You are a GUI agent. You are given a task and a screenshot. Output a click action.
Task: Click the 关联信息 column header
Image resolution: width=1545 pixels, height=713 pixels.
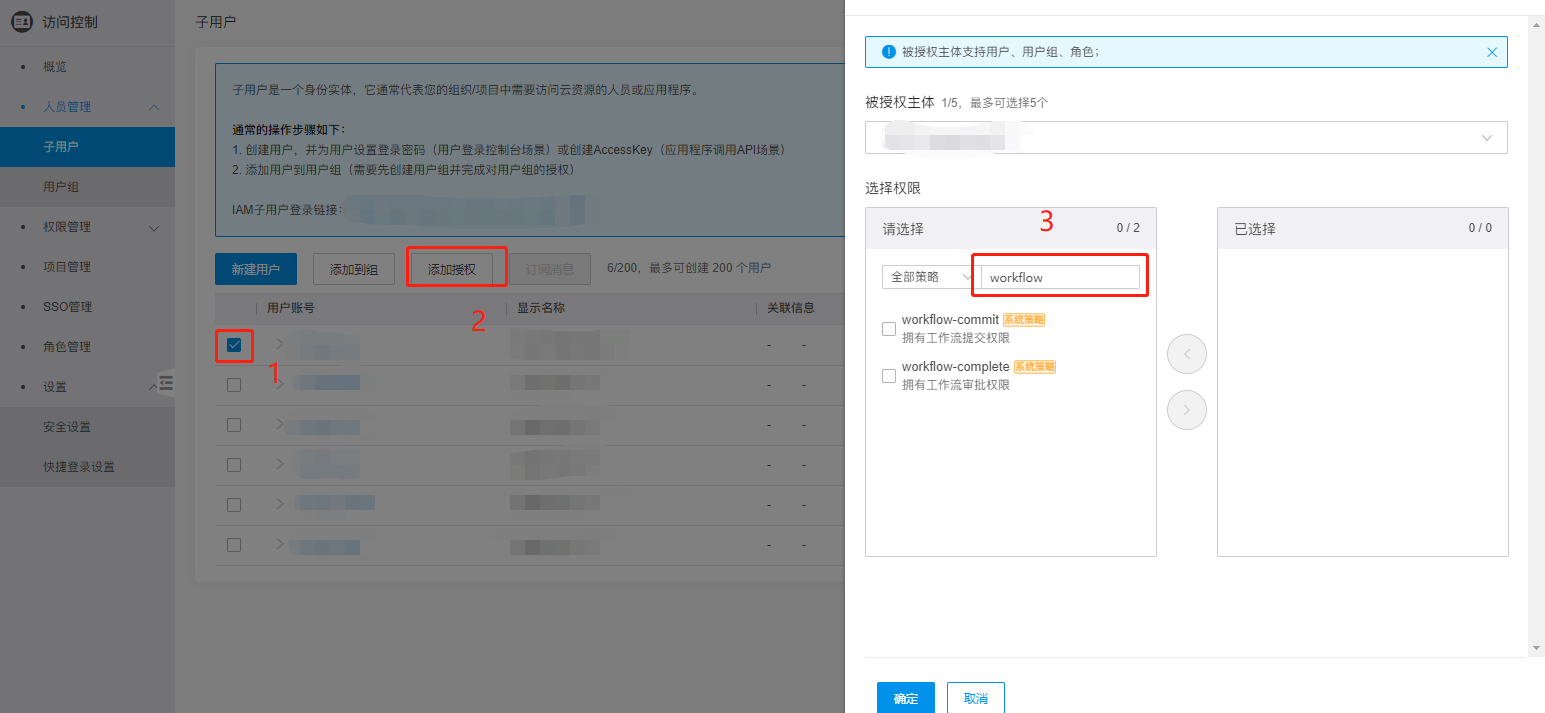791,308
